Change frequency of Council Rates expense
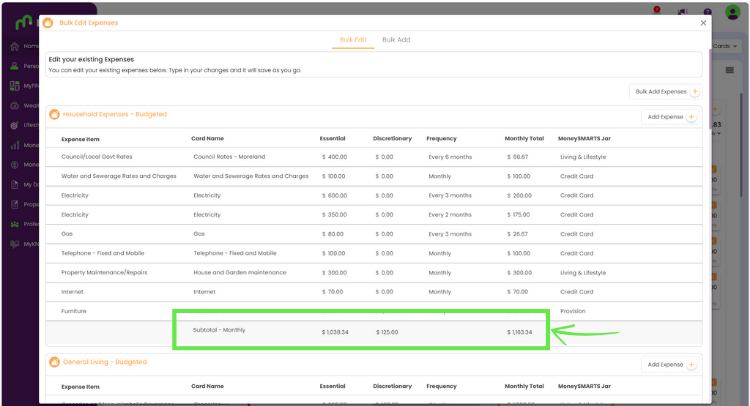750x406 pixels. coord(450,157)
